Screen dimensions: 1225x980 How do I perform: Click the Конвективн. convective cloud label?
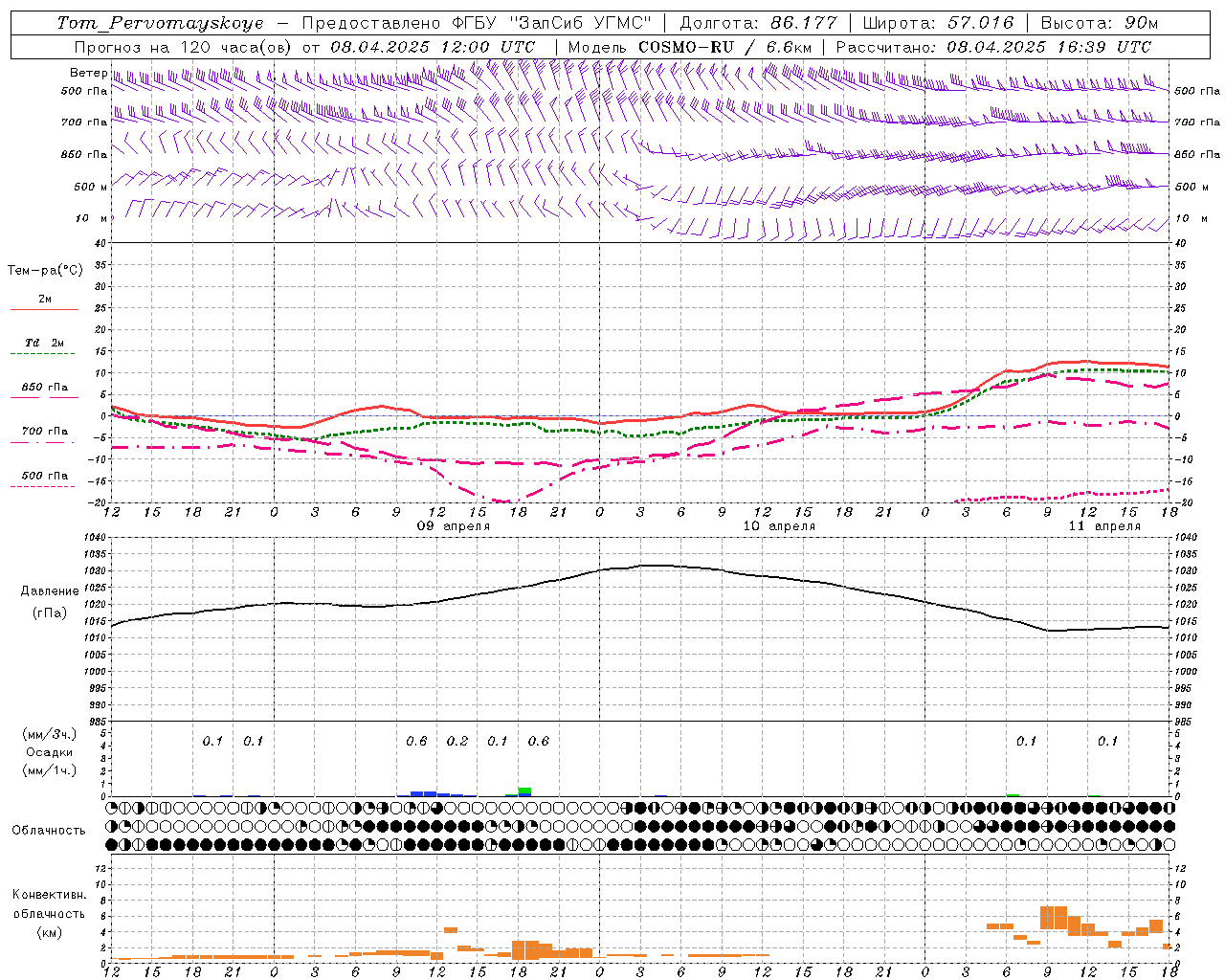50,895
